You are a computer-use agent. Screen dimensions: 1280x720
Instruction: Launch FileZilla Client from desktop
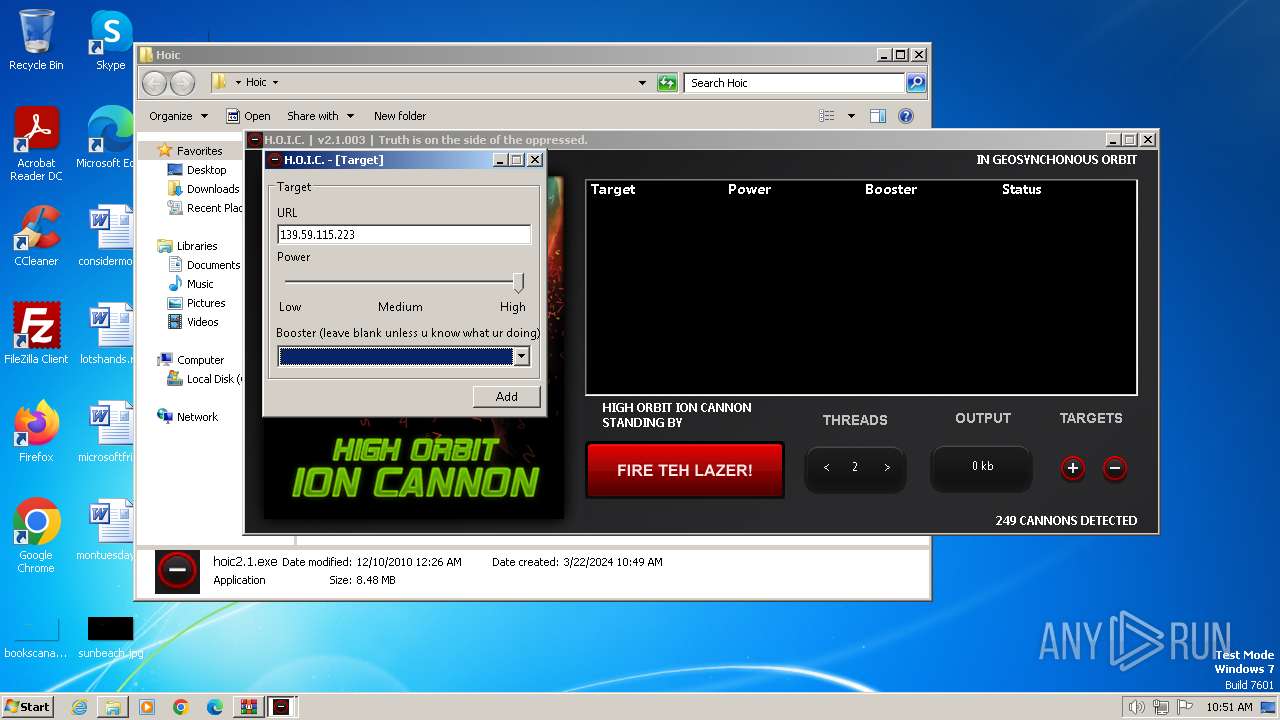[x=36, y=334]
